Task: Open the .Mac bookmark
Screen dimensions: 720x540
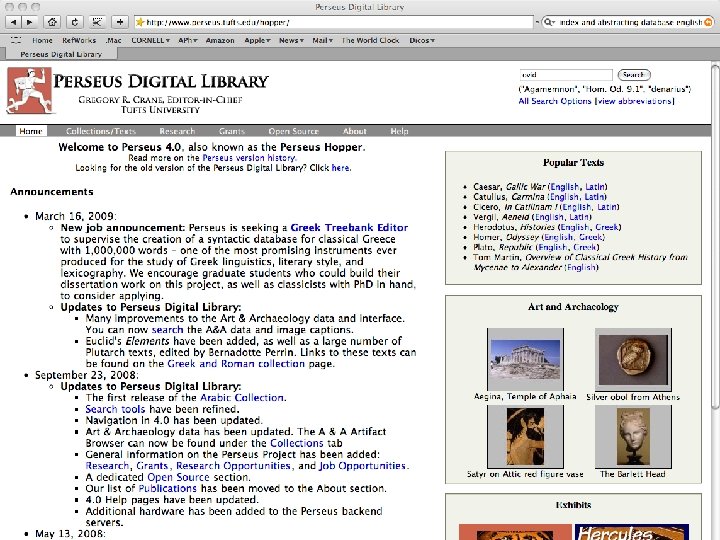Action: click(x=113, y=40)
